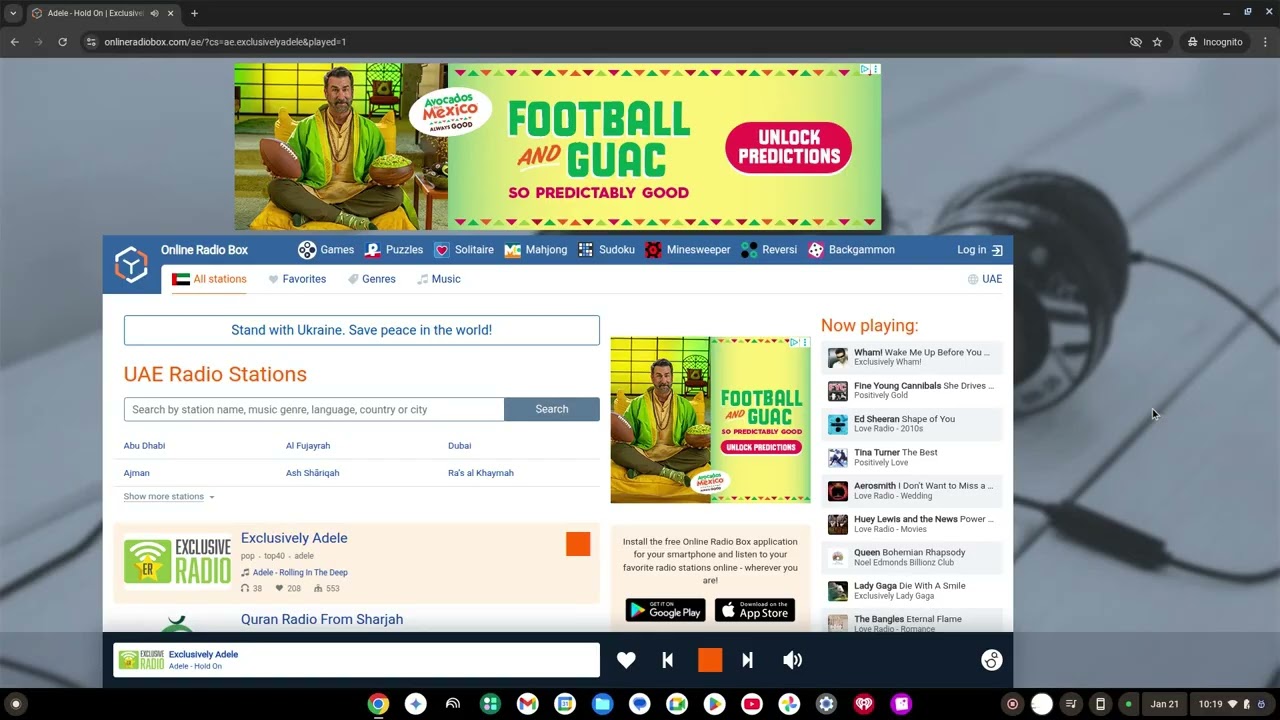This screenshot has height=720, width=1280.
Task: Open the Music tab
Action: click(x=439, y=279)
